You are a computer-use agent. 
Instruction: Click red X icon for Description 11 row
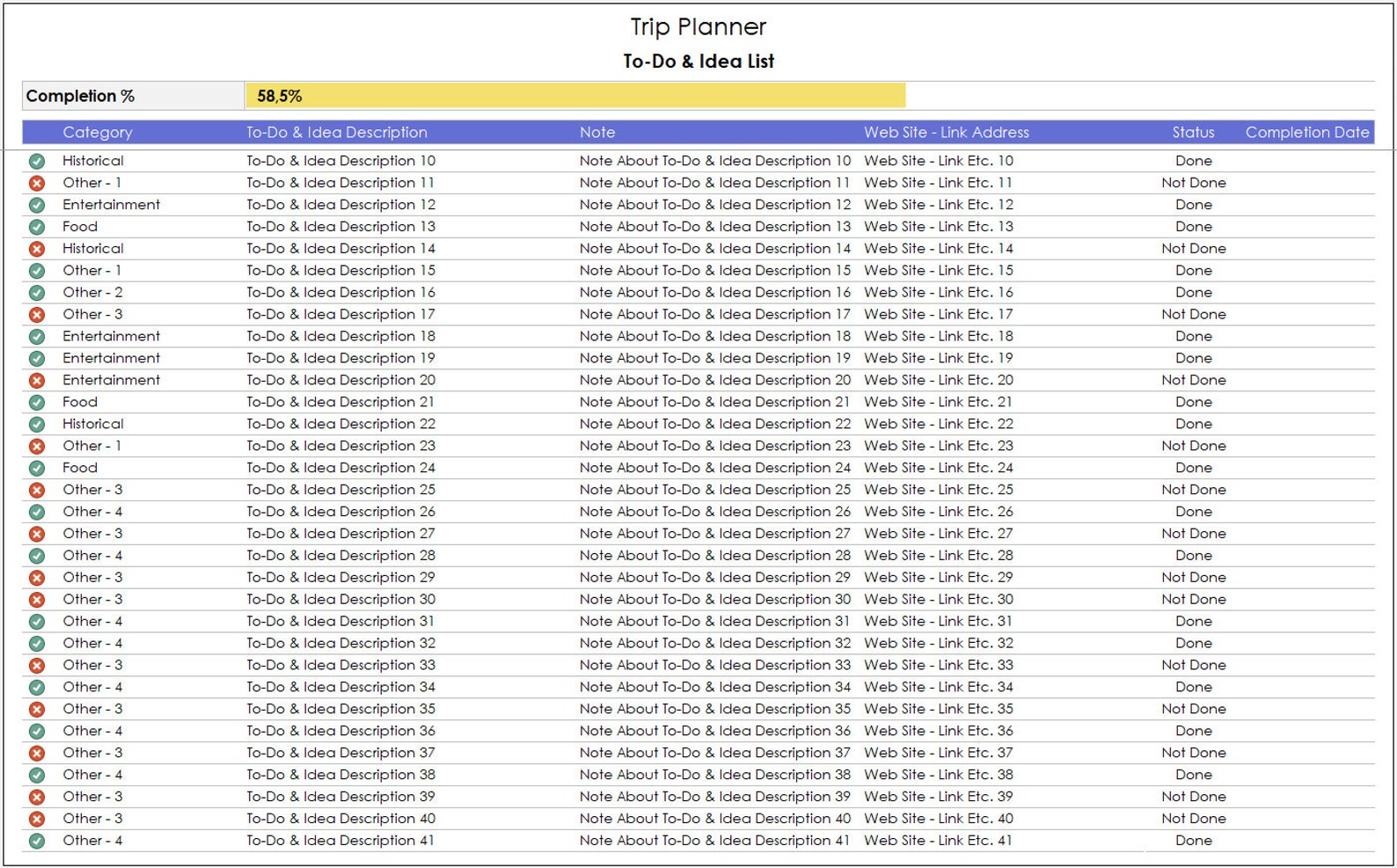pos(37,183)
